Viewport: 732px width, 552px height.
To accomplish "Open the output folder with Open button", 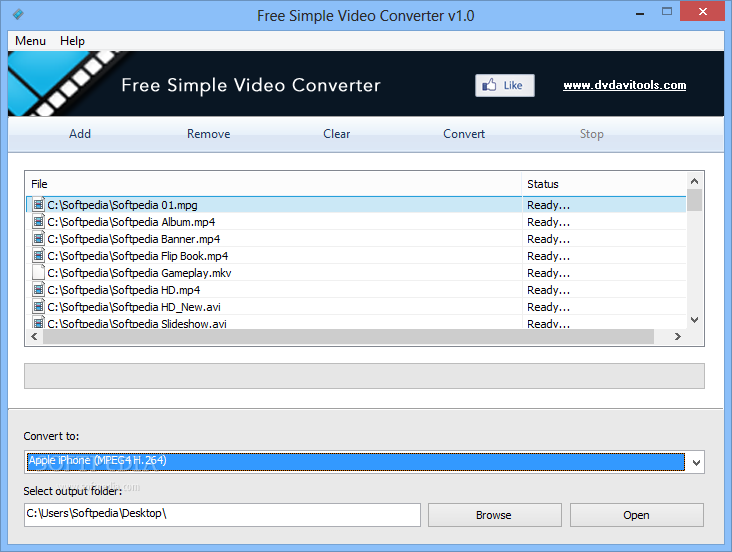I will click(636, 515).
